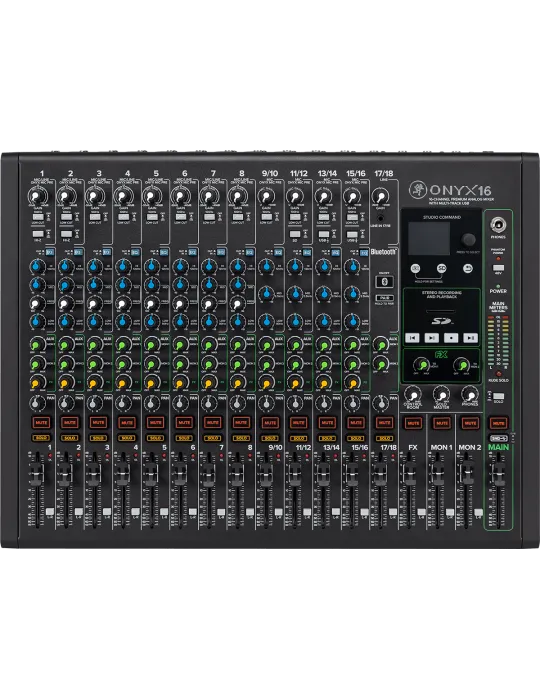
Task: Solo channel 3
Action: point(98,438)
